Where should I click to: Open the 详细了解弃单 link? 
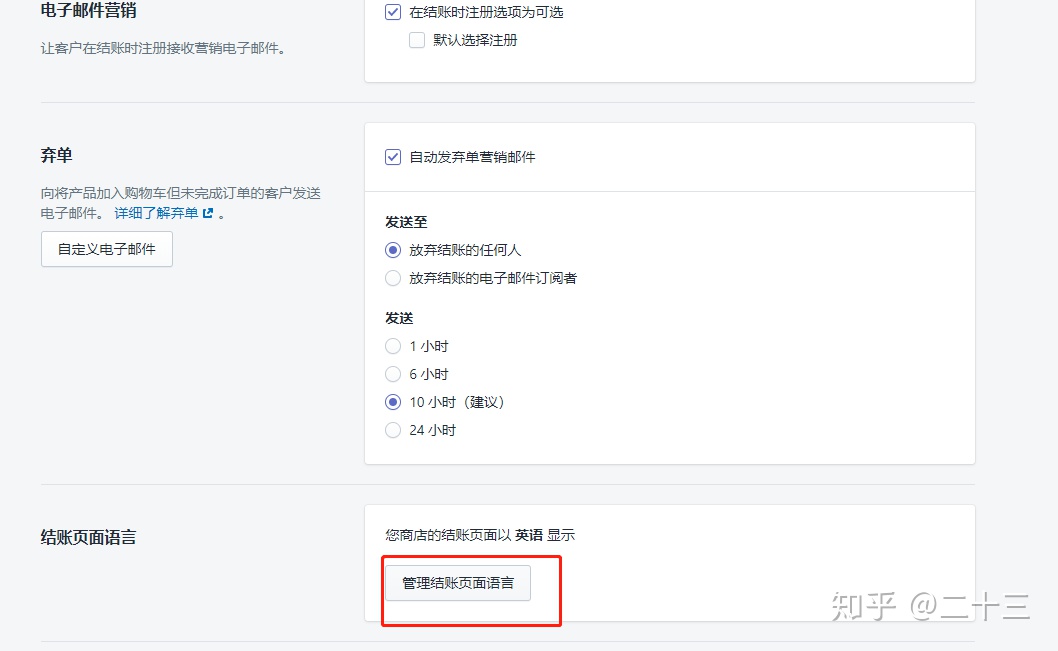click(x=156, y=213)
